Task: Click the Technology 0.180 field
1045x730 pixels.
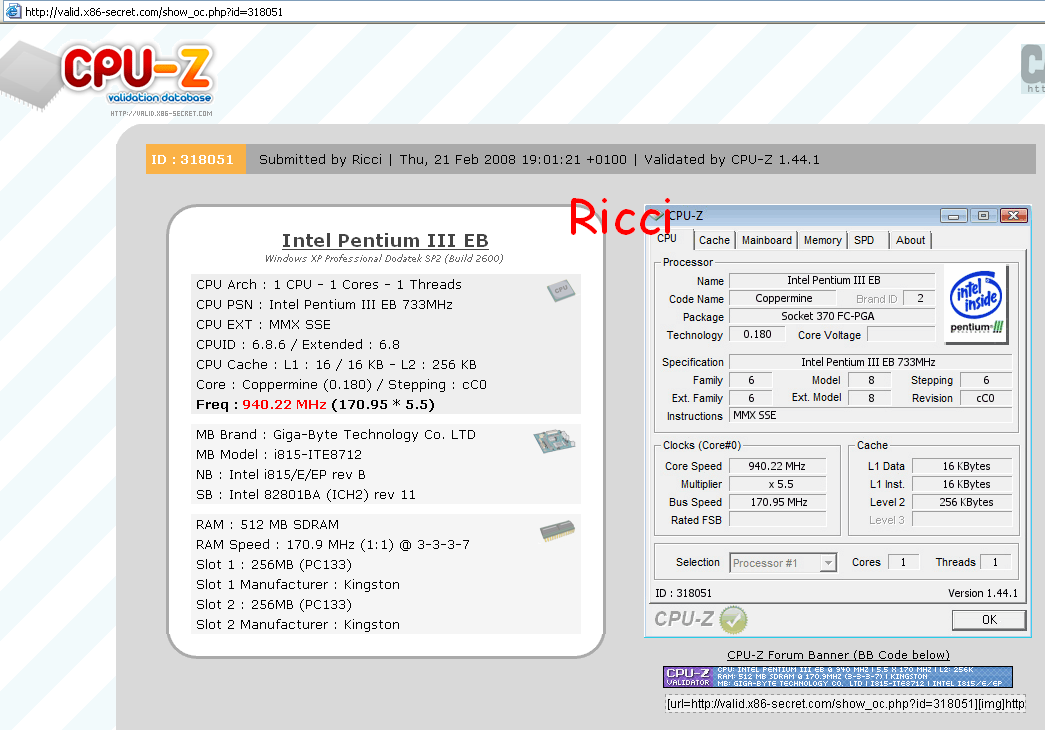Action: coord(757,334)
